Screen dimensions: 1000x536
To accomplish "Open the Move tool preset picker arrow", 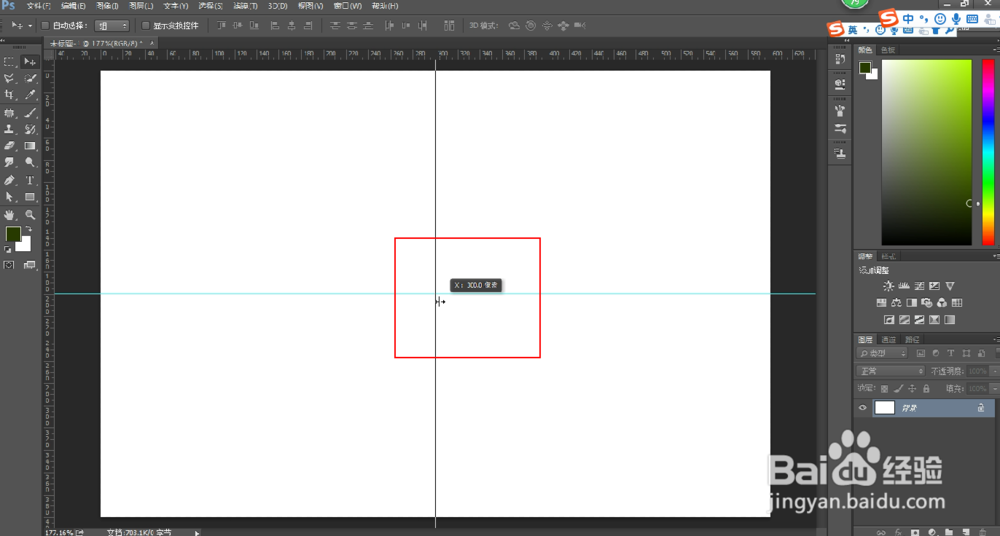I will 30,26.
